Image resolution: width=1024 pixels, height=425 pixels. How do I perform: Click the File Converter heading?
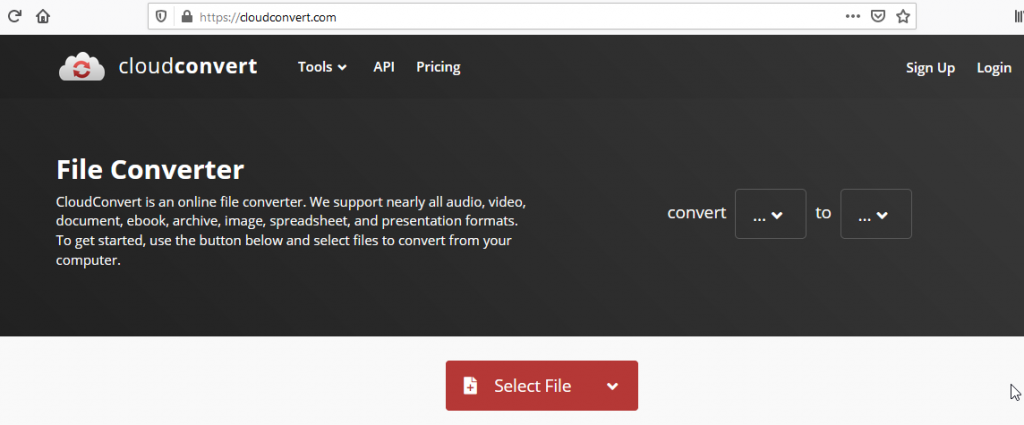click(x=150, y=170)
